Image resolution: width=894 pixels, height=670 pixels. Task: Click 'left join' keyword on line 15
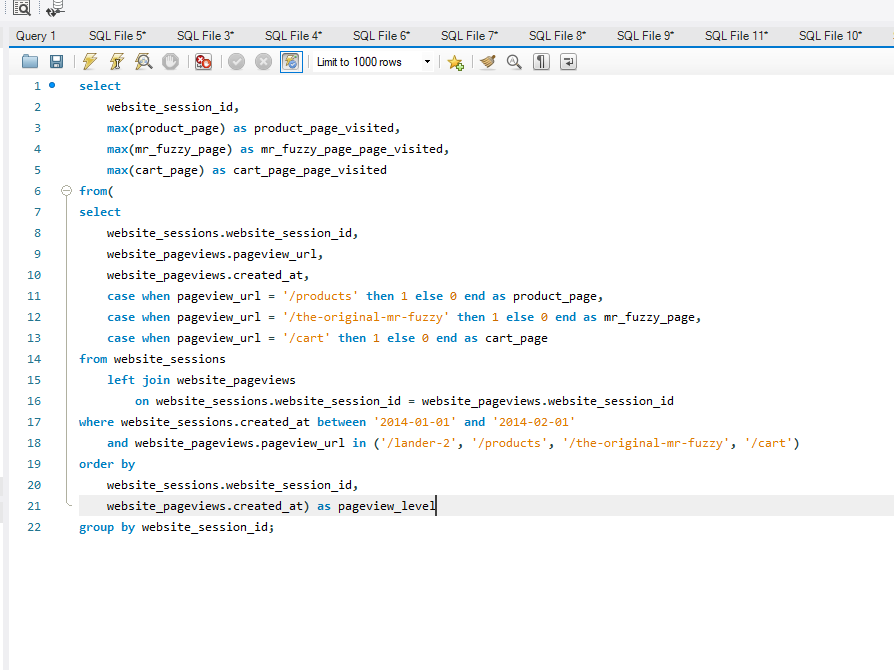pyautogui.click(x=139, y=380)
